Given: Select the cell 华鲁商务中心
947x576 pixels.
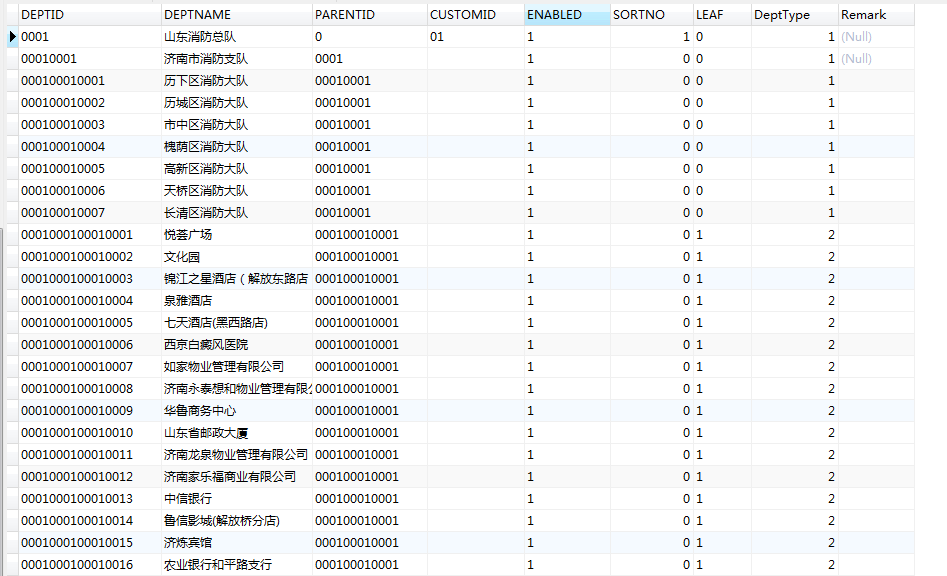Looking at the screenshot, I should click(x=237, y=411).
